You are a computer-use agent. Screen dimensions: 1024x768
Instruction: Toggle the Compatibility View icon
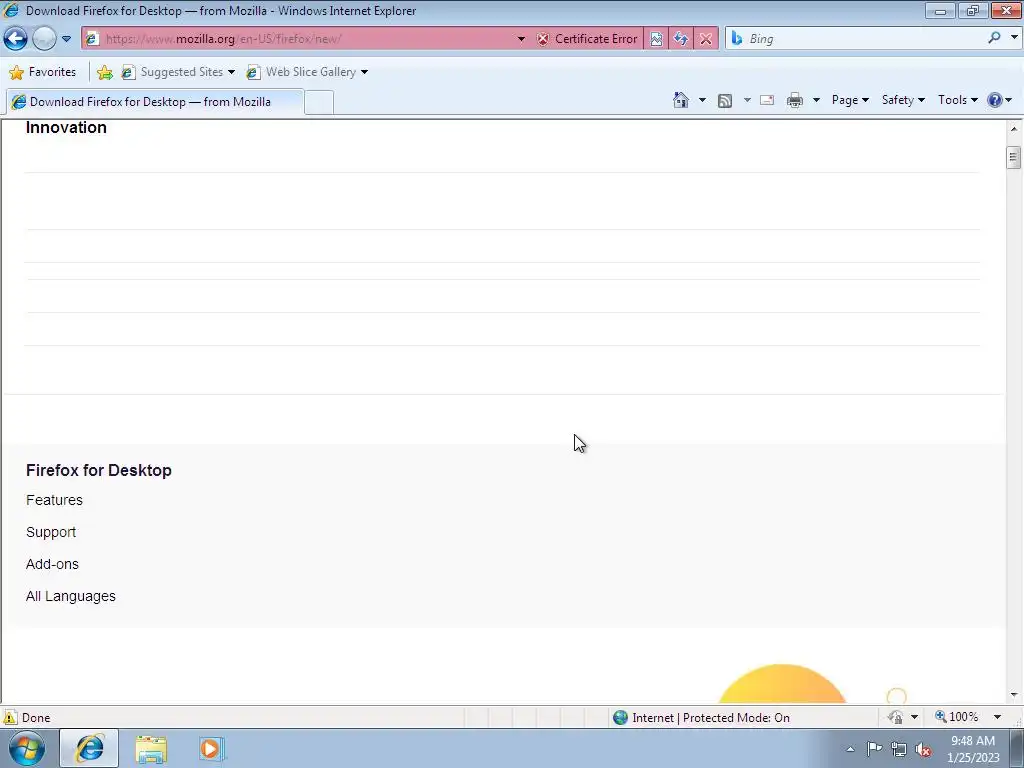coord(656,39)
